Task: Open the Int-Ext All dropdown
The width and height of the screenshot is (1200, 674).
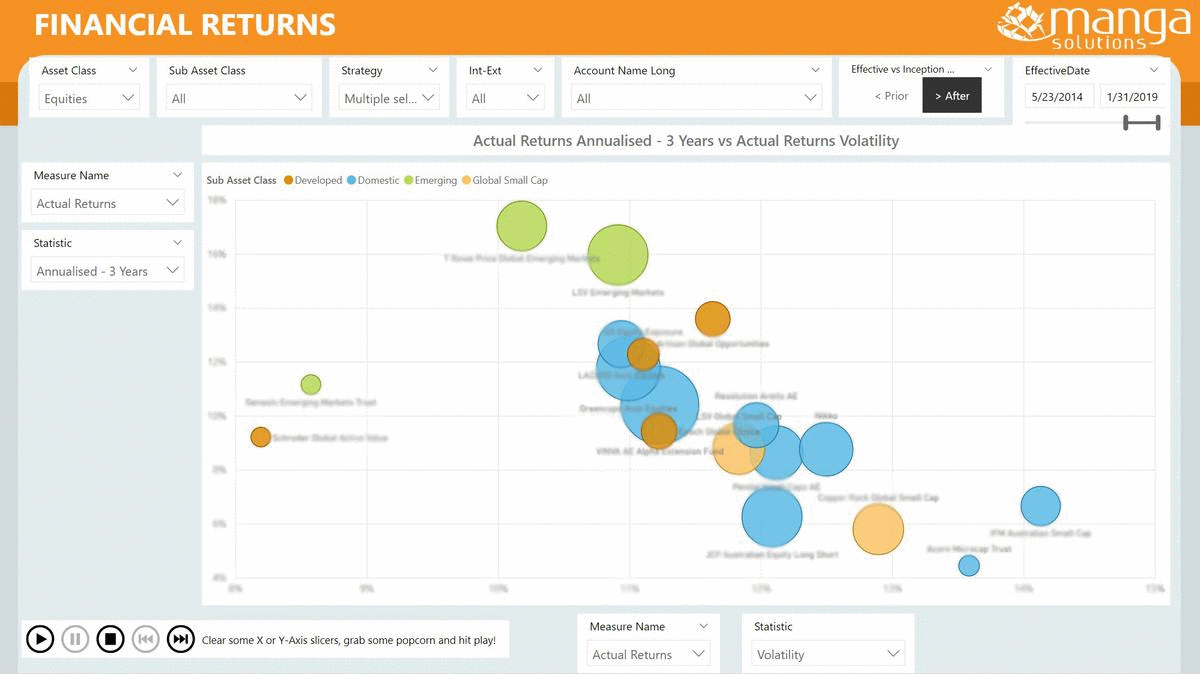Action: click(x=506, y=98)
